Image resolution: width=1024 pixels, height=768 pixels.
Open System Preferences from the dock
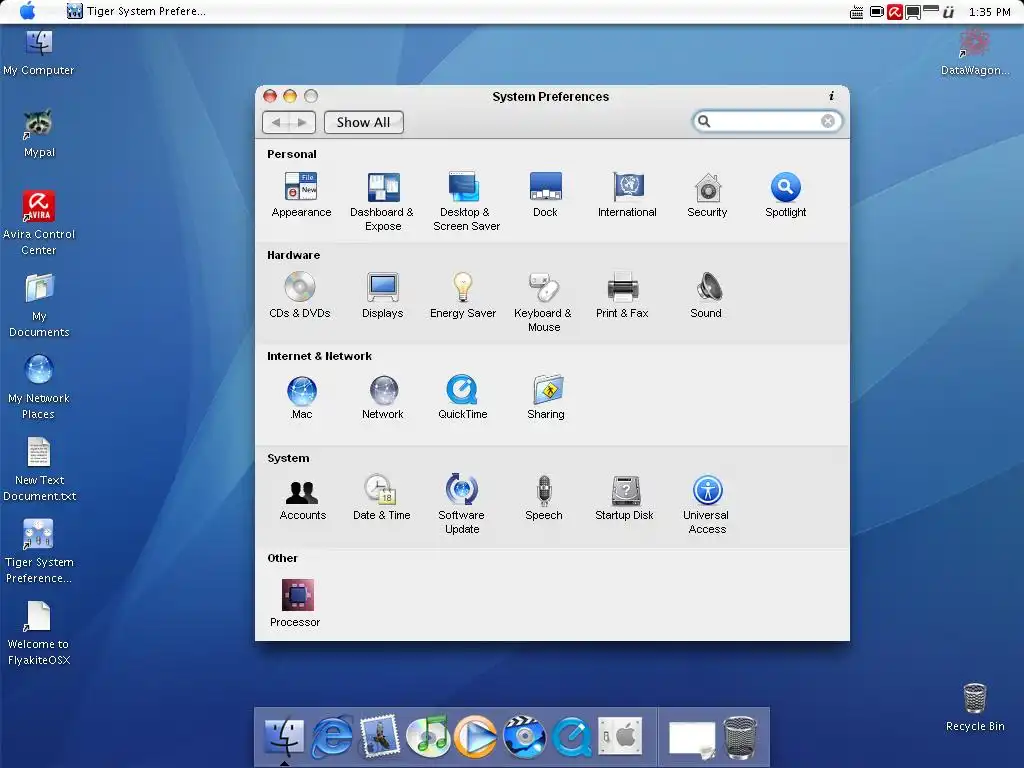[620, 736]
